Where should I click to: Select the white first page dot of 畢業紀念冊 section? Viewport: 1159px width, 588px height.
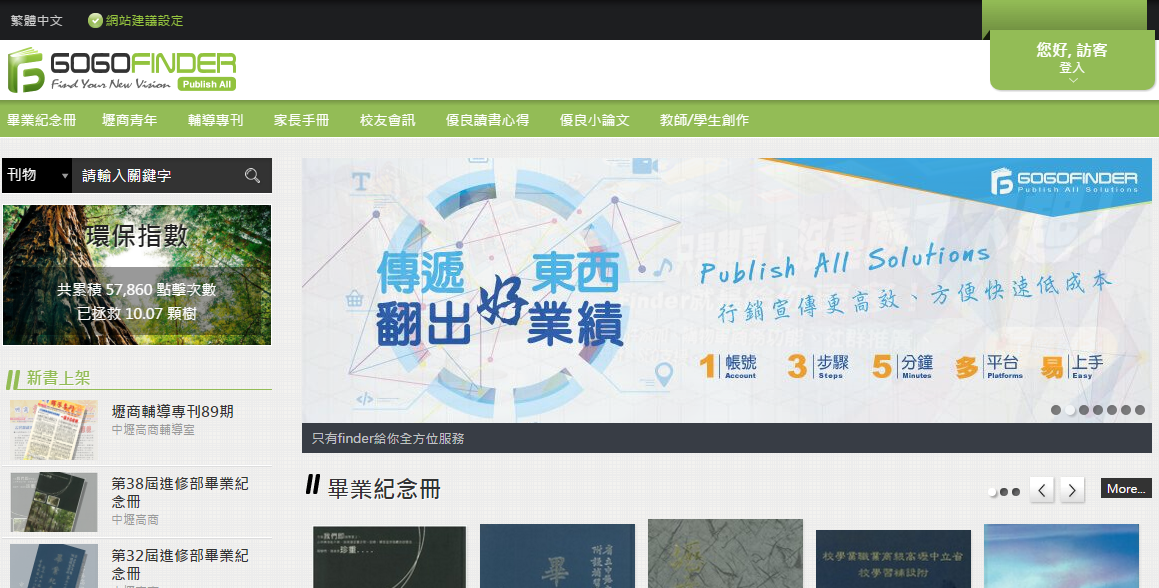[993, 492]
